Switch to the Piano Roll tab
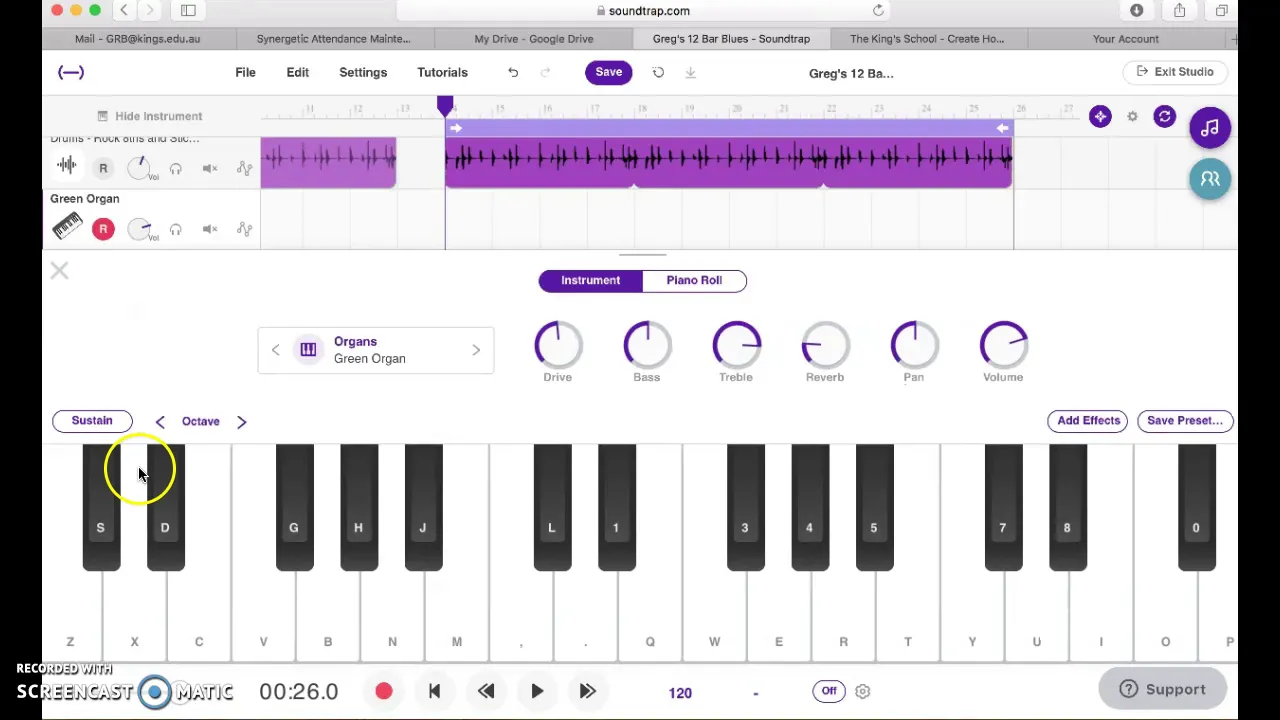The width and height of the screenshot is (1280, 720). pos(694,280)
